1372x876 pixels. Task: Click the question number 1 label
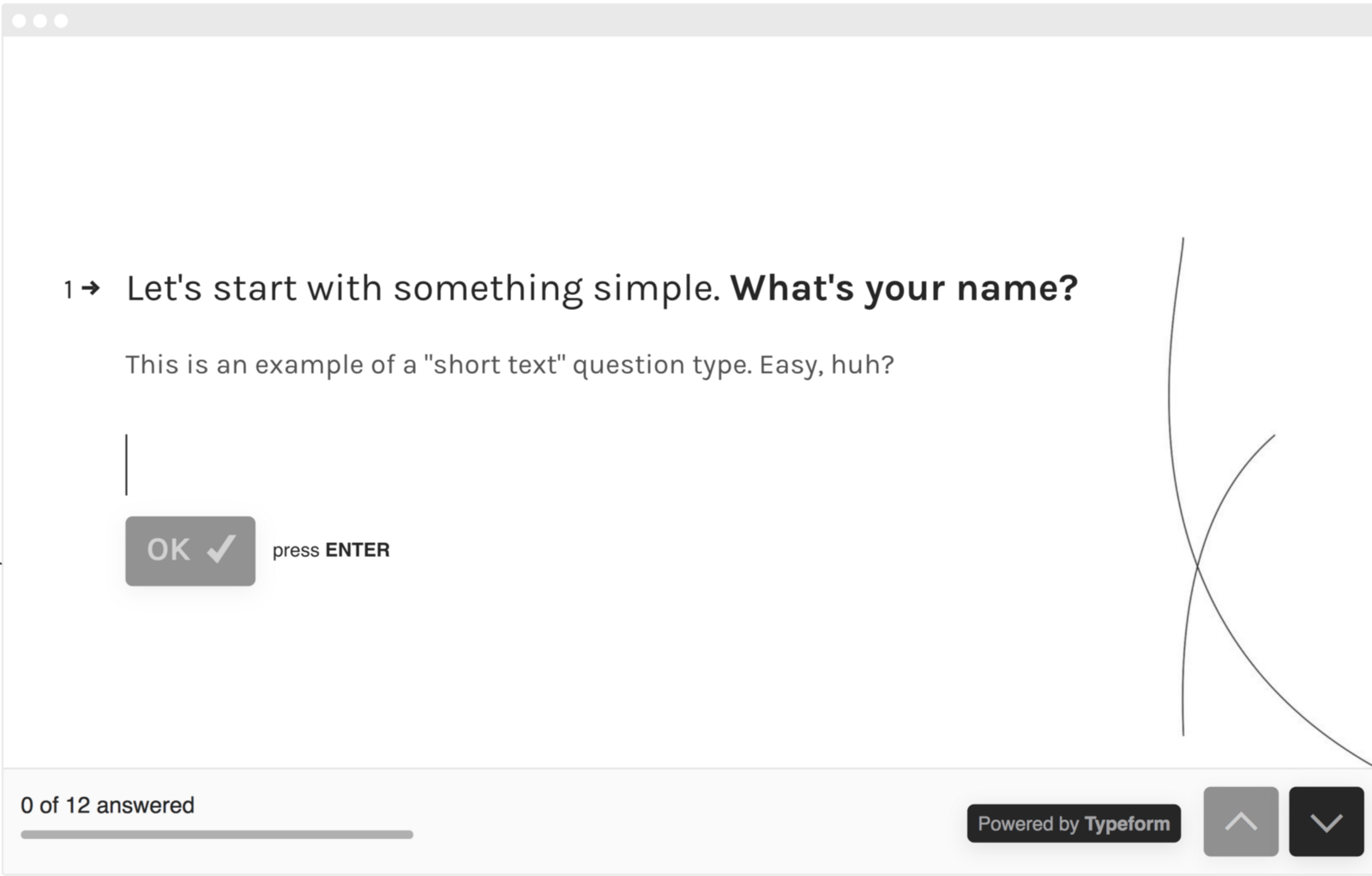[68, 290]
